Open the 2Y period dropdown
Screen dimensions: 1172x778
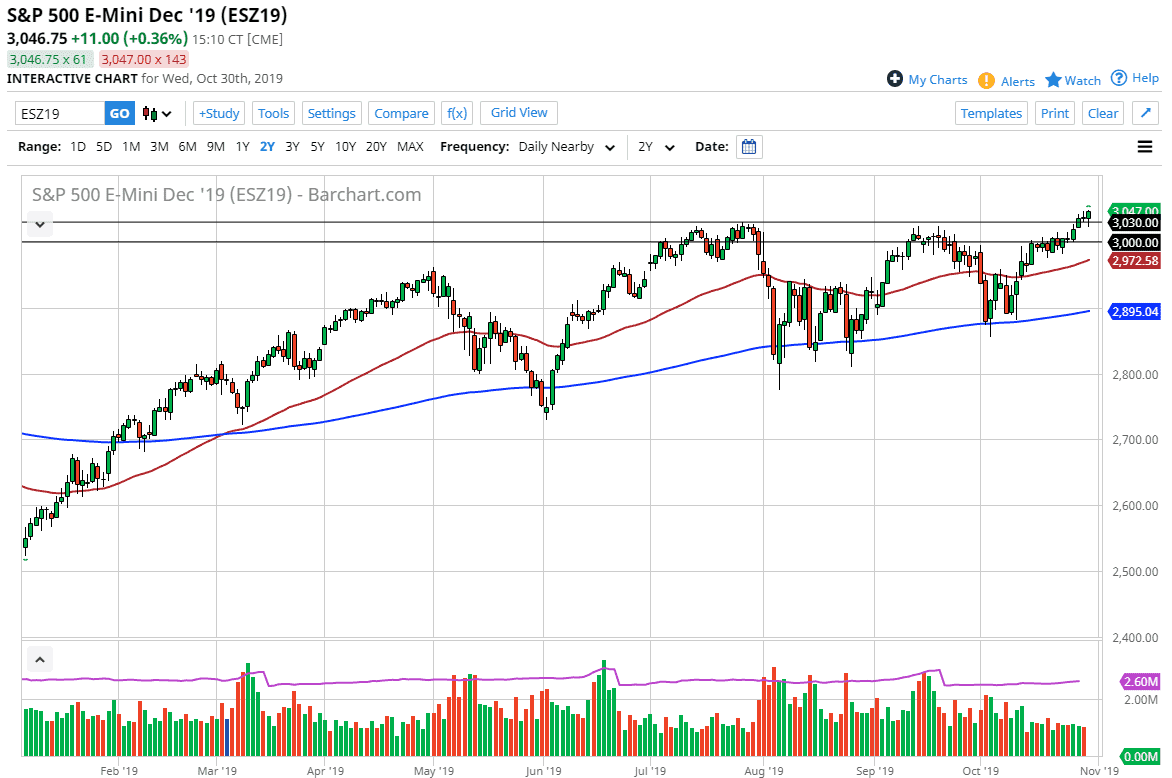click(657, 146)
